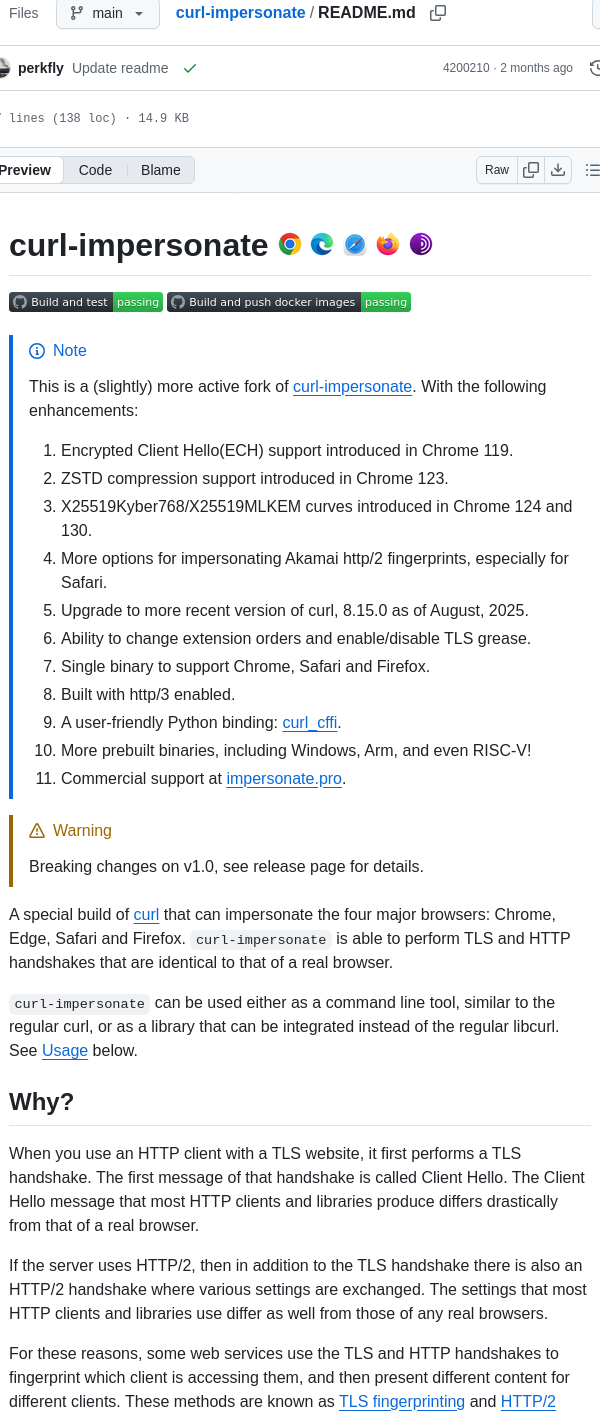This screenshot has width=600, height=1415.
Task: Click the Build and test passing badge
Action: click(86, 301)
